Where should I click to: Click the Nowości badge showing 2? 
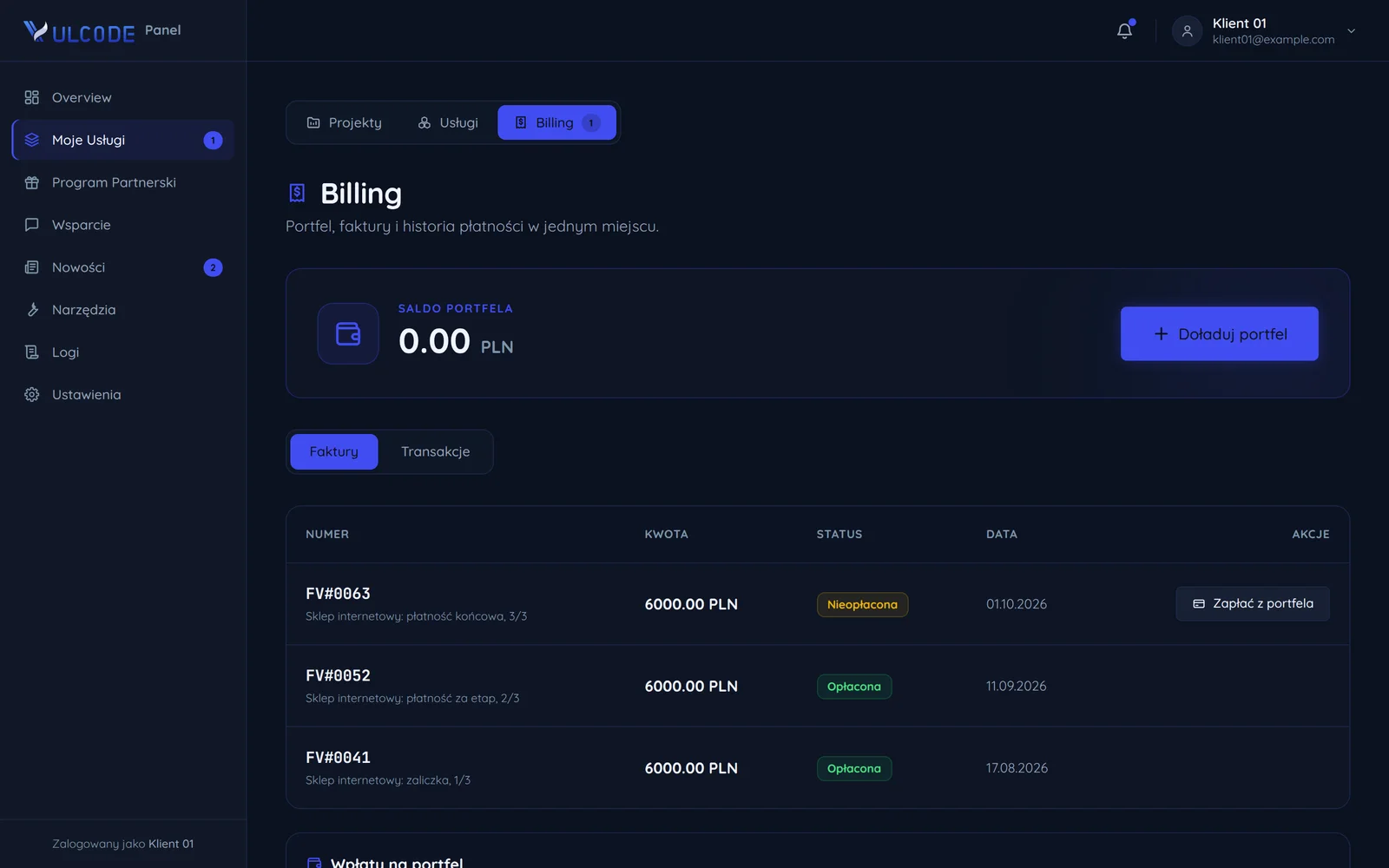pos(213,268)
